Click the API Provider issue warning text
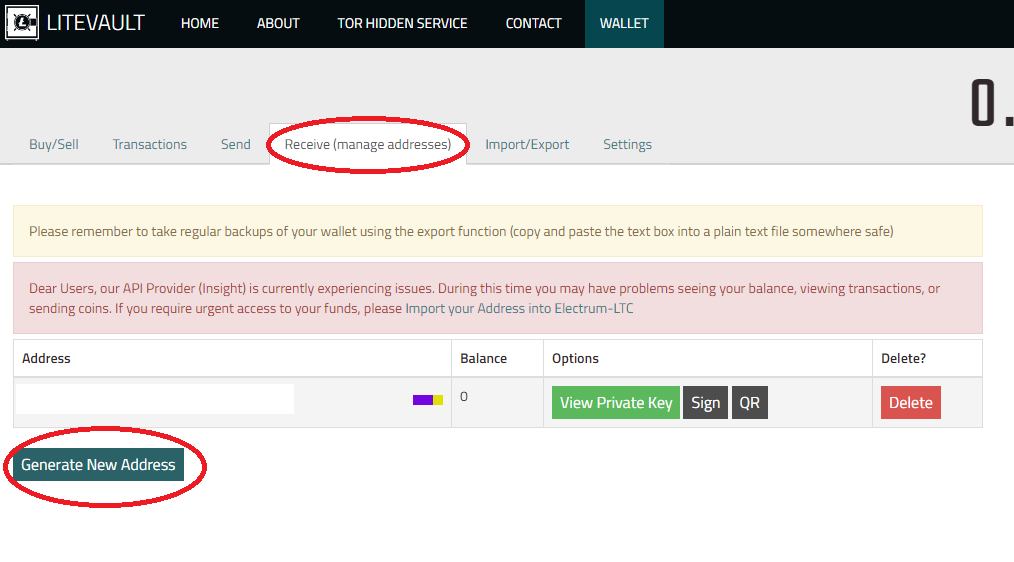This screenshot has width=1014, height=562. tap(484, 298)
